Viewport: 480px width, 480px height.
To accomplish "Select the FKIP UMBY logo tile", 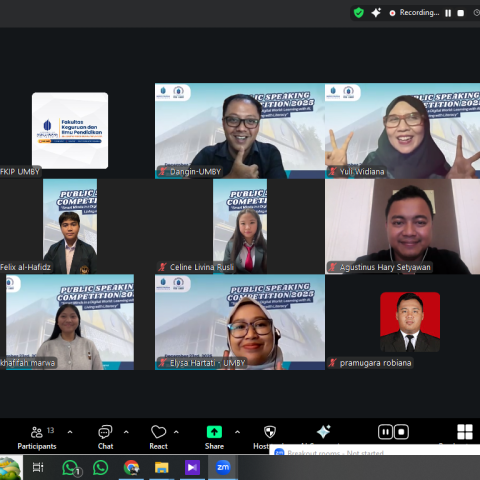I will 70,130.
